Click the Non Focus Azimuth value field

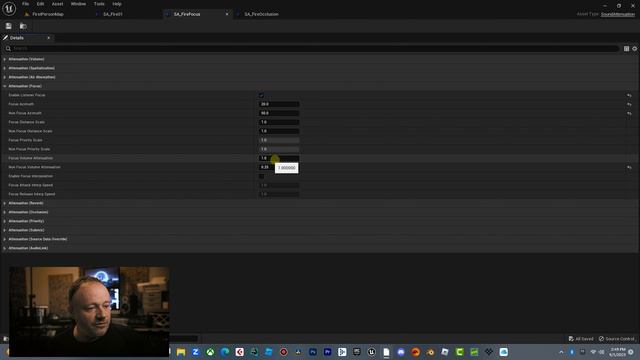[279, 113]
